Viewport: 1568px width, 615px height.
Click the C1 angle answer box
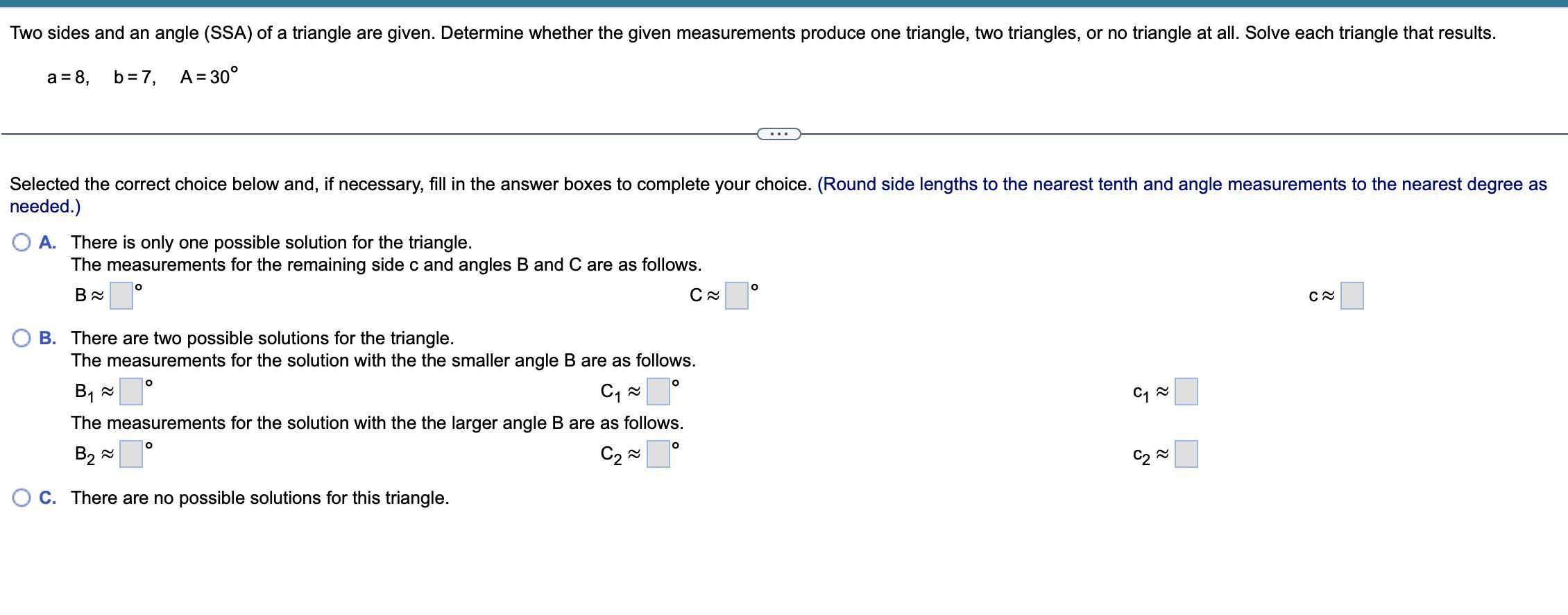[x=658, y=391]
